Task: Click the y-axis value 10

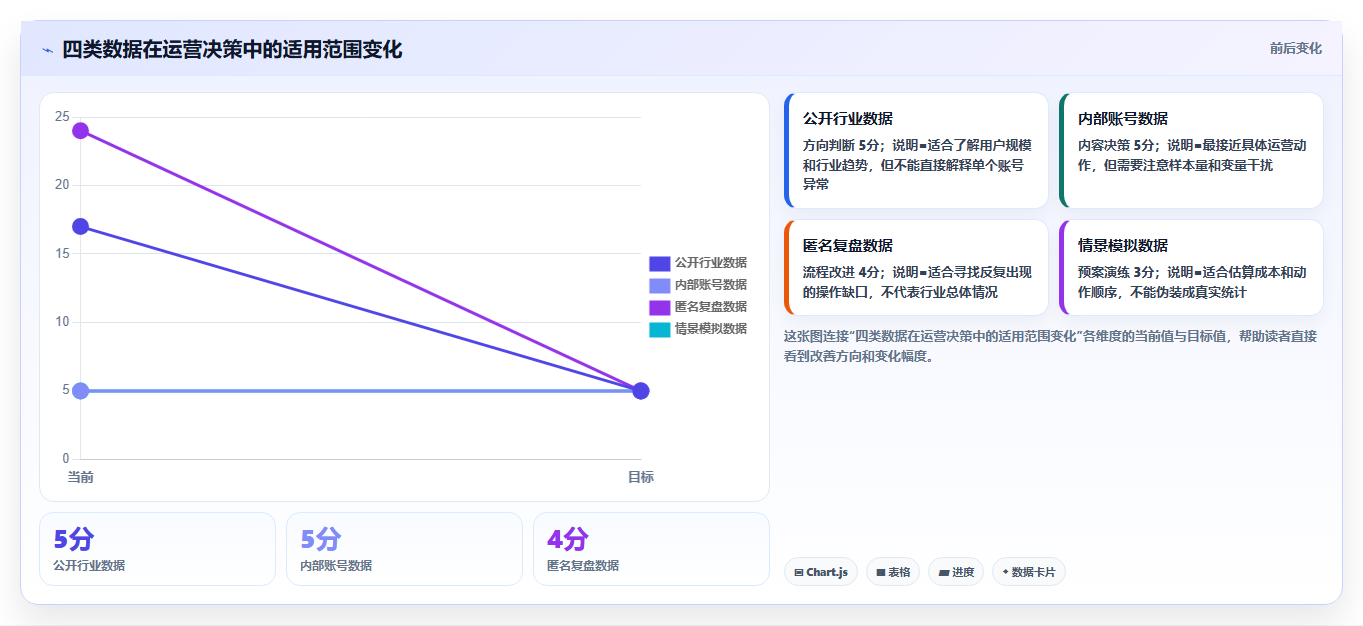Action: pos(62,322)
